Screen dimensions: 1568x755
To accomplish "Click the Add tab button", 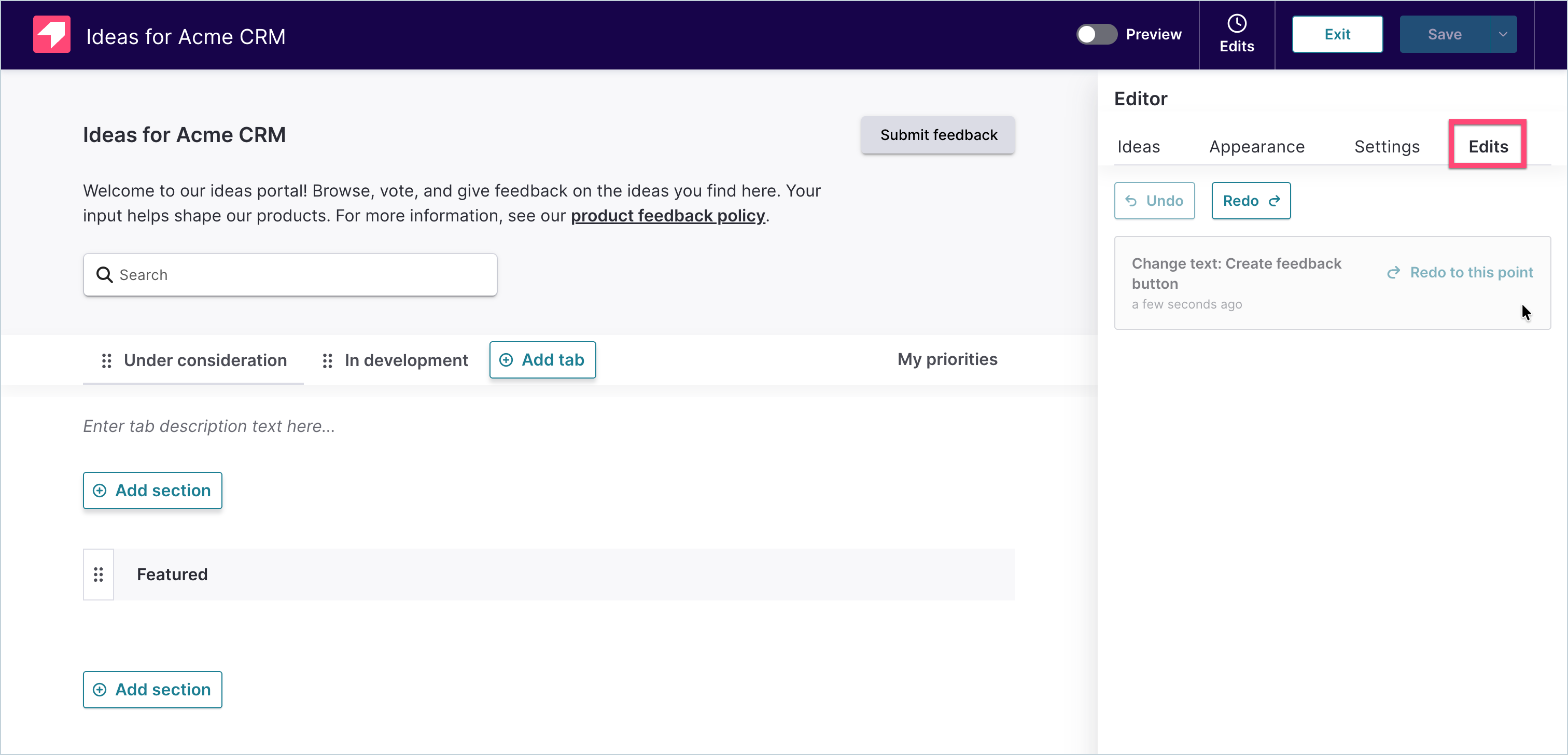I will pos(542,360).
